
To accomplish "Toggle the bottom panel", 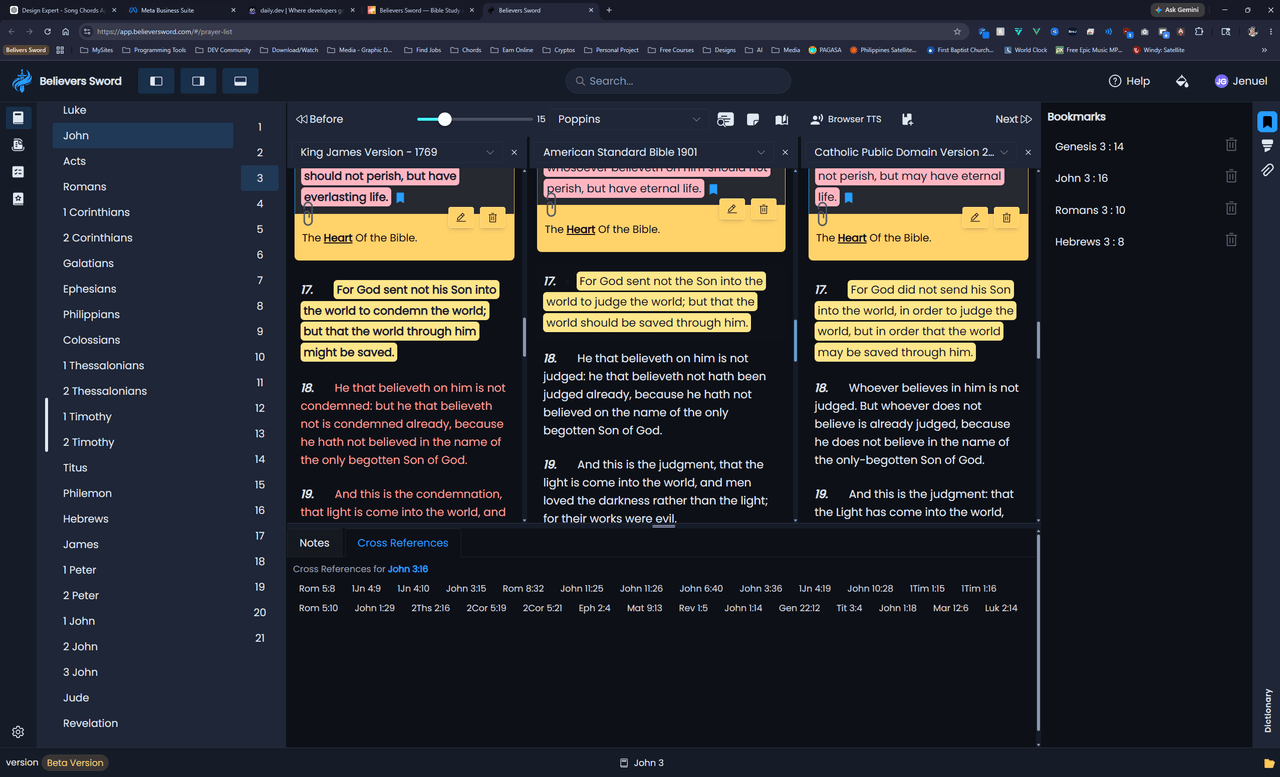I will 240,81.
